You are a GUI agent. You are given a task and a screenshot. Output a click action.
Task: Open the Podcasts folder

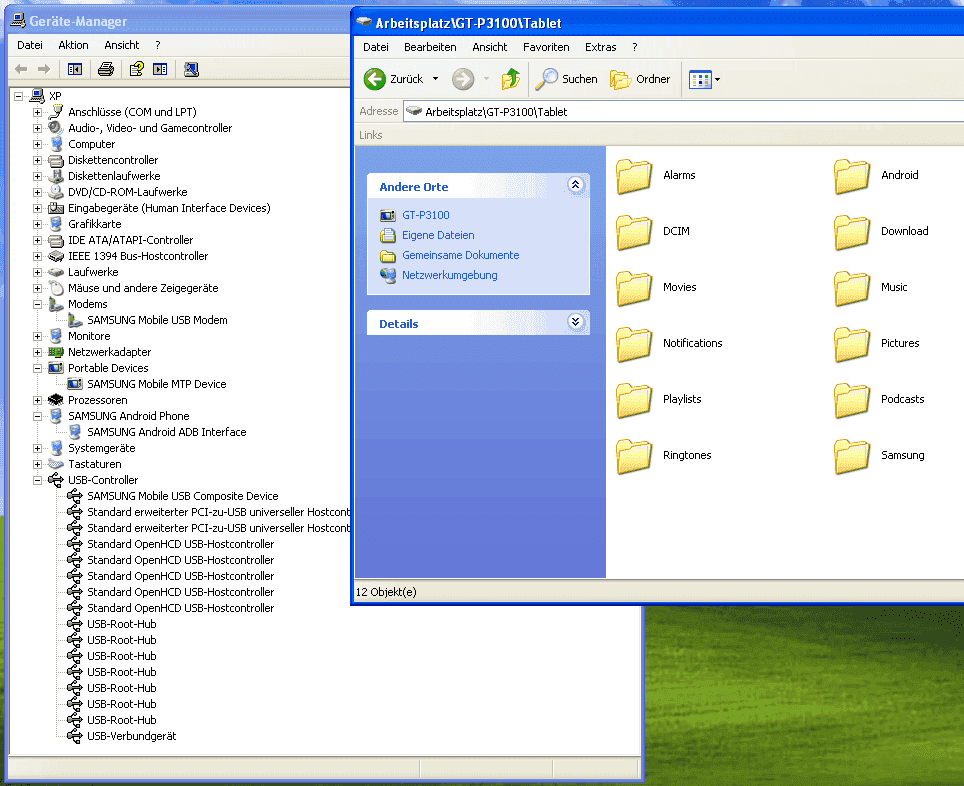[879, 399]
